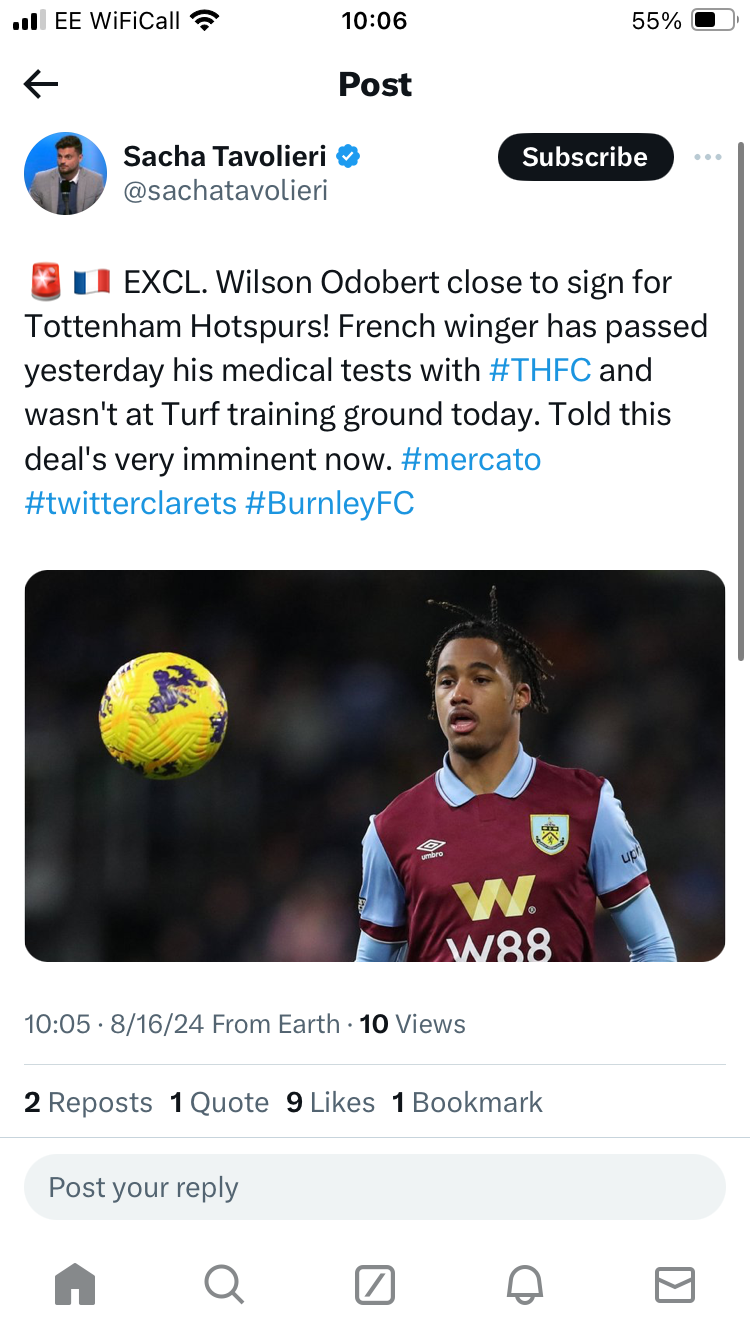Open the Search magnifier icon
This screenshot has width=750, height=1334.
click(223, 1284)
